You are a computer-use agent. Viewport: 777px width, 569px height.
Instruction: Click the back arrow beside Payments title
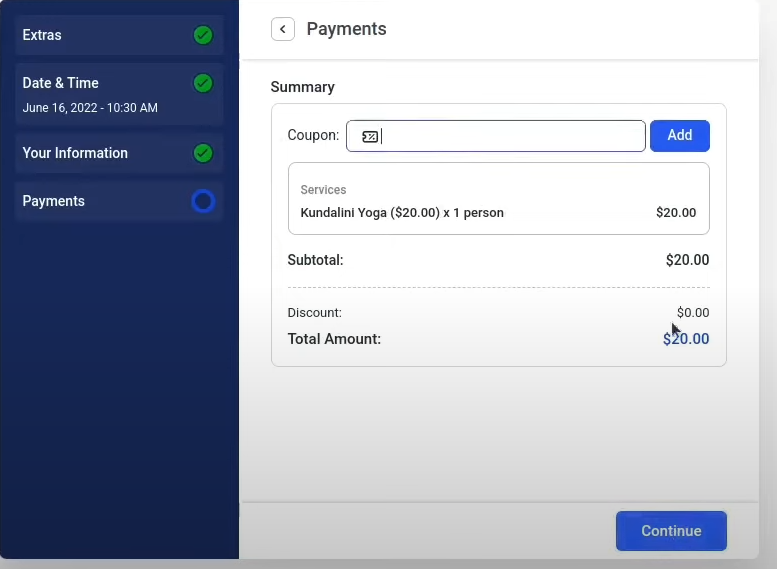click(x=283, y=29)
